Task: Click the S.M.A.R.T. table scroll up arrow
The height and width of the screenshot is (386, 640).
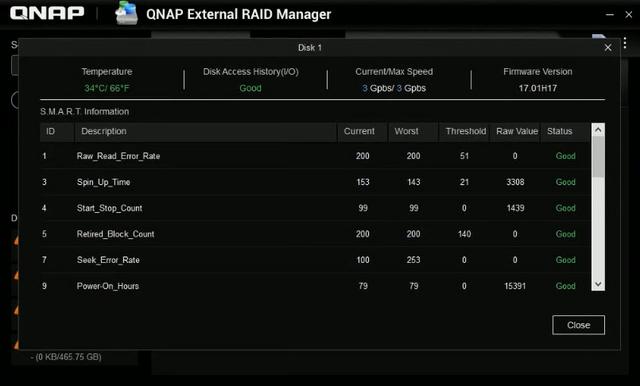Action: coord(598,130)
